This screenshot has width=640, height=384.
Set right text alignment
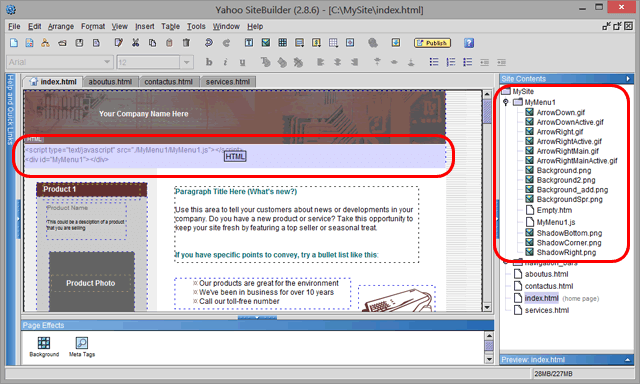coord(354,62)
